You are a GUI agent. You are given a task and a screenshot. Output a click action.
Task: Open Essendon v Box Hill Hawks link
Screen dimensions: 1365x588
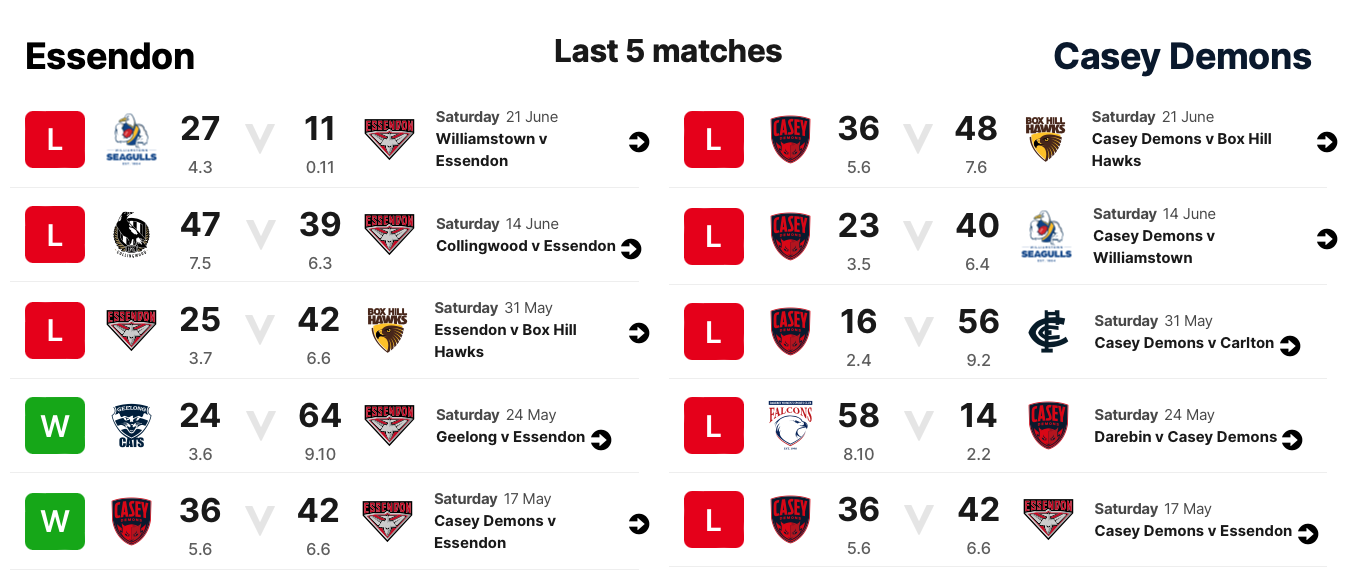pos(505,340)
